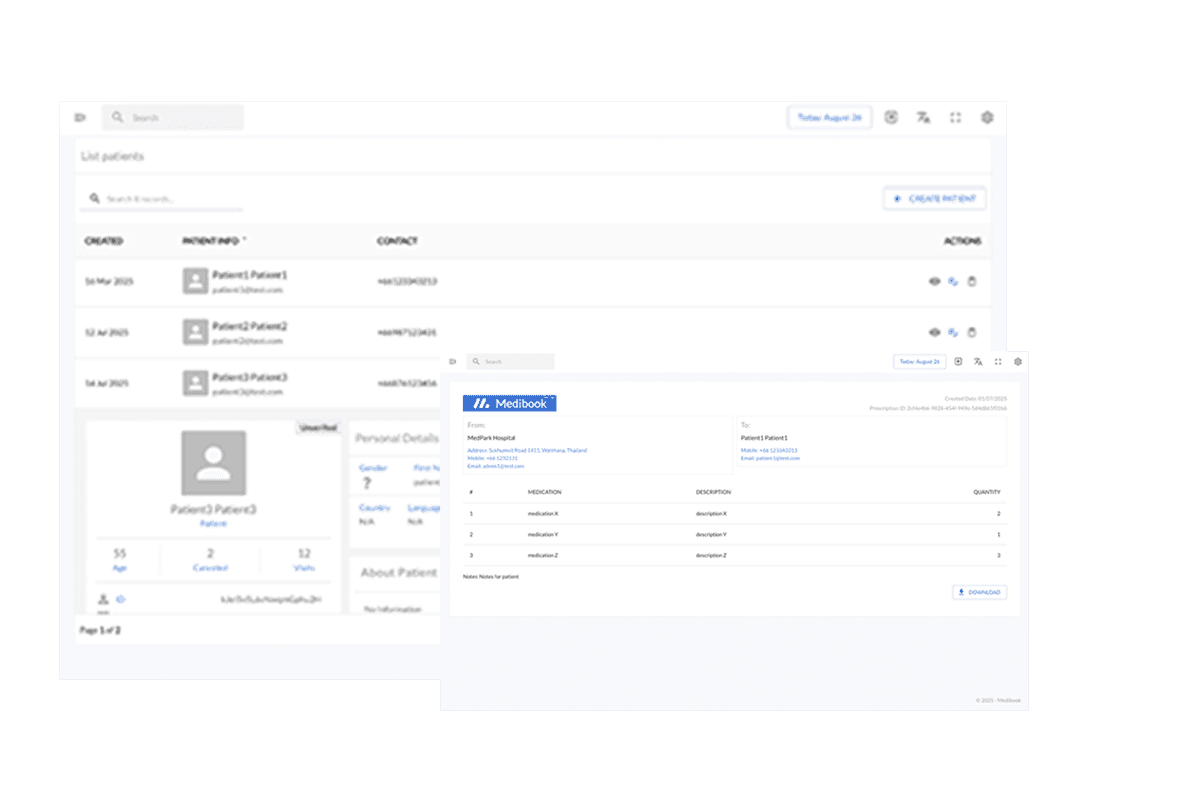Enter fullscreen from patients list header
1200x800 pixels.
[955, 118]
